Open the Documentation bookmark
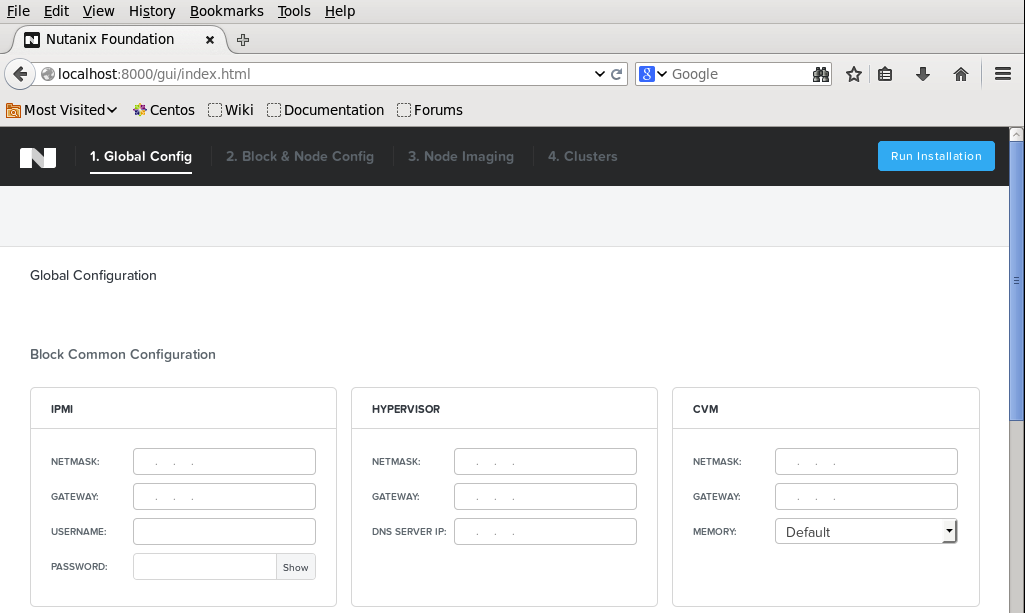Screen dimensions: 1025x613 (x=326, y=110)
